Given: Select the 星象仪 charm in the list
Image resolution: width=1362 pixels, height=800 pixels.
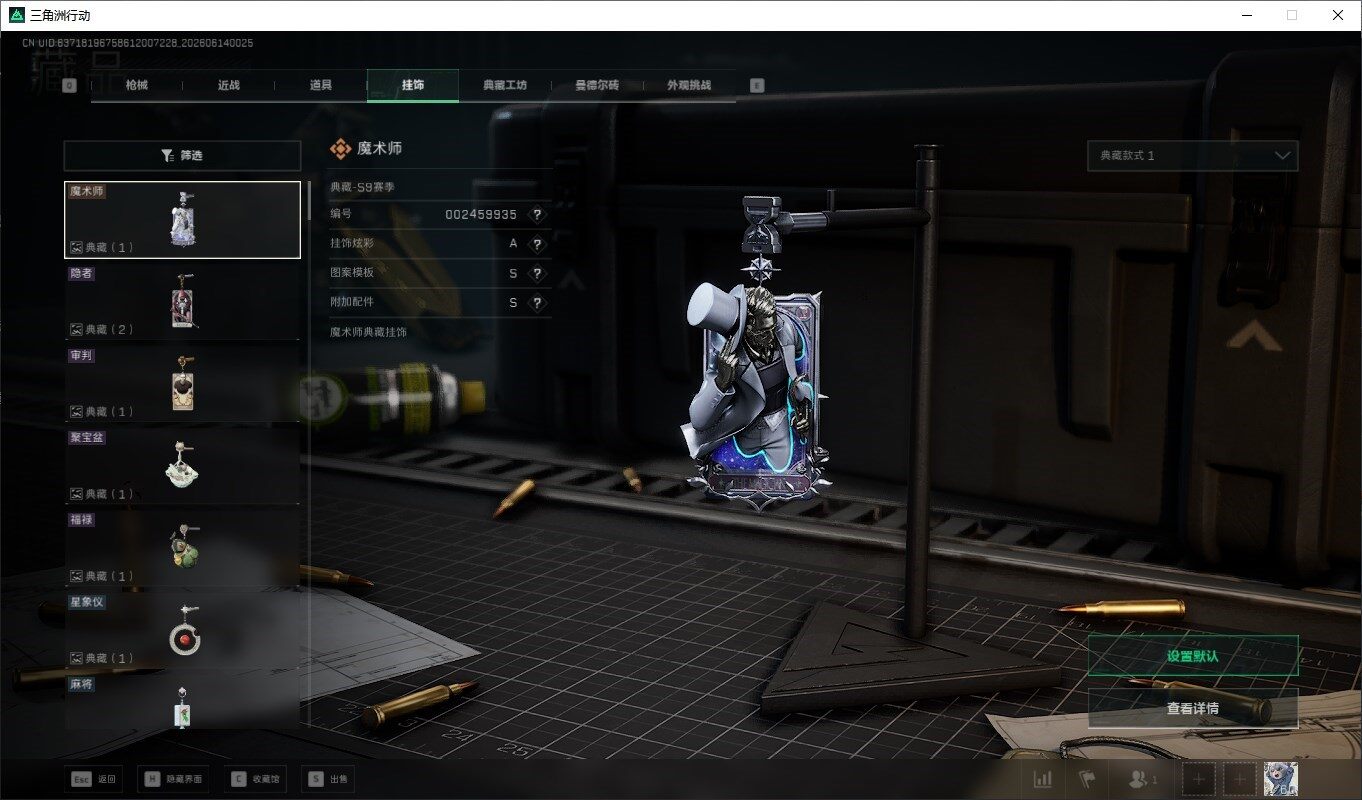Looking at the screenshot, I should (182, 630).
